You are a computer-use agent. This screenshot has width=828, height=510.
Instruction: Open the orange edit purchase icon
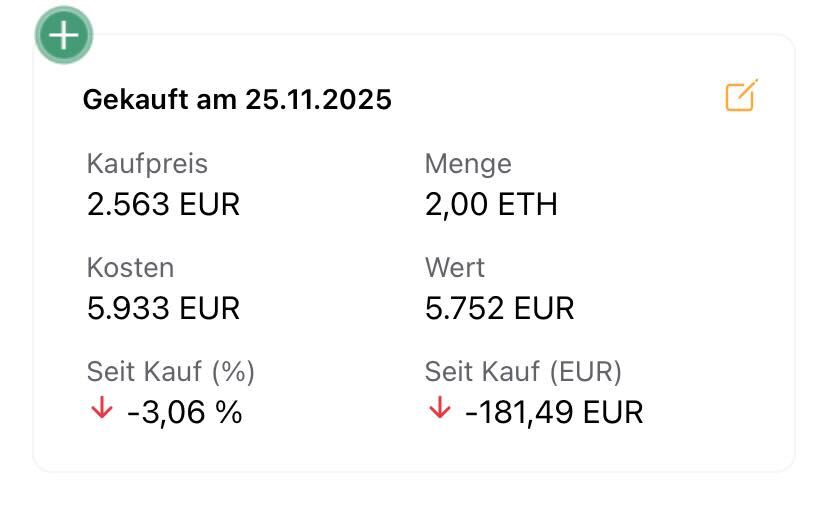tap(741, 97)
